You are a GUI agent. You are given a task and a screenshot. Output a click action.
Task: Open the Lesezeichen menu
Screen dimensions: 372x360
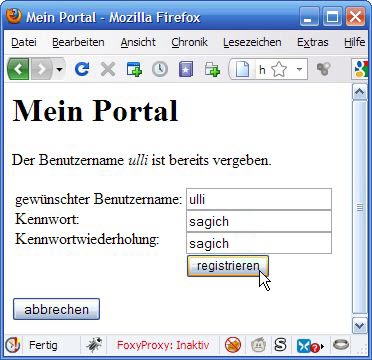(x=252, y=42)
